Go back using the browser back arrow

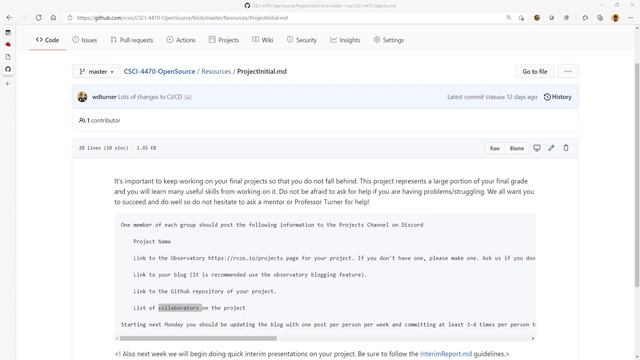(9, 18)
